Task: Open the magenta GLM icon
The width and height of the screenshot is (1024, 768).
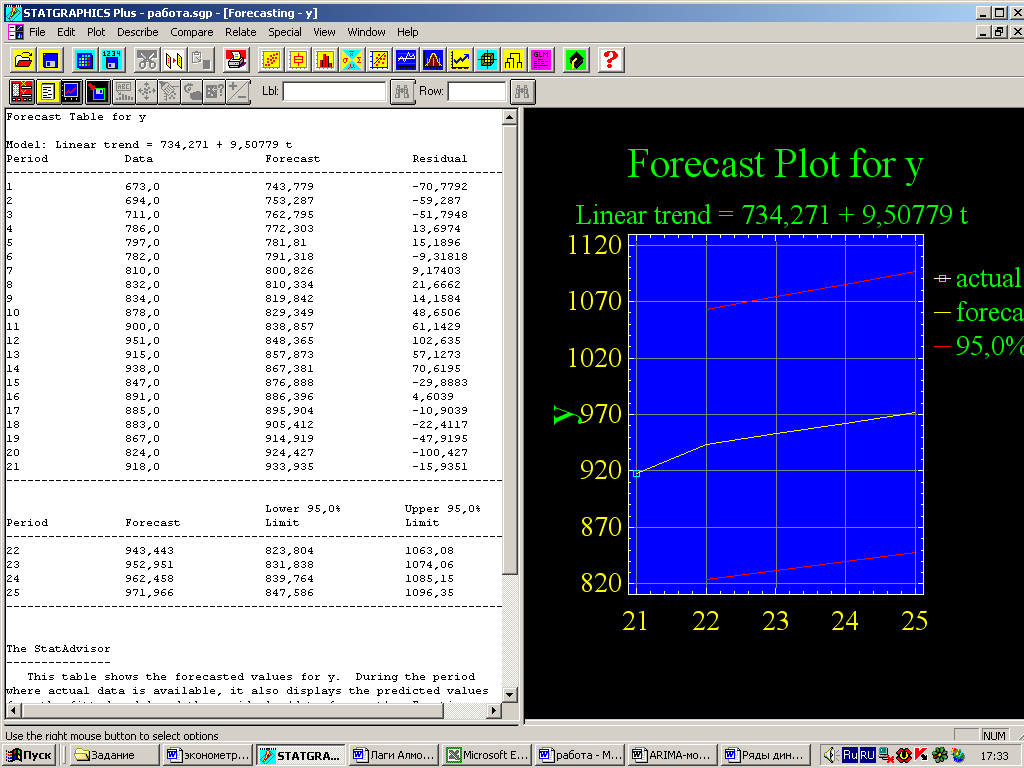Action: (541, 60)
